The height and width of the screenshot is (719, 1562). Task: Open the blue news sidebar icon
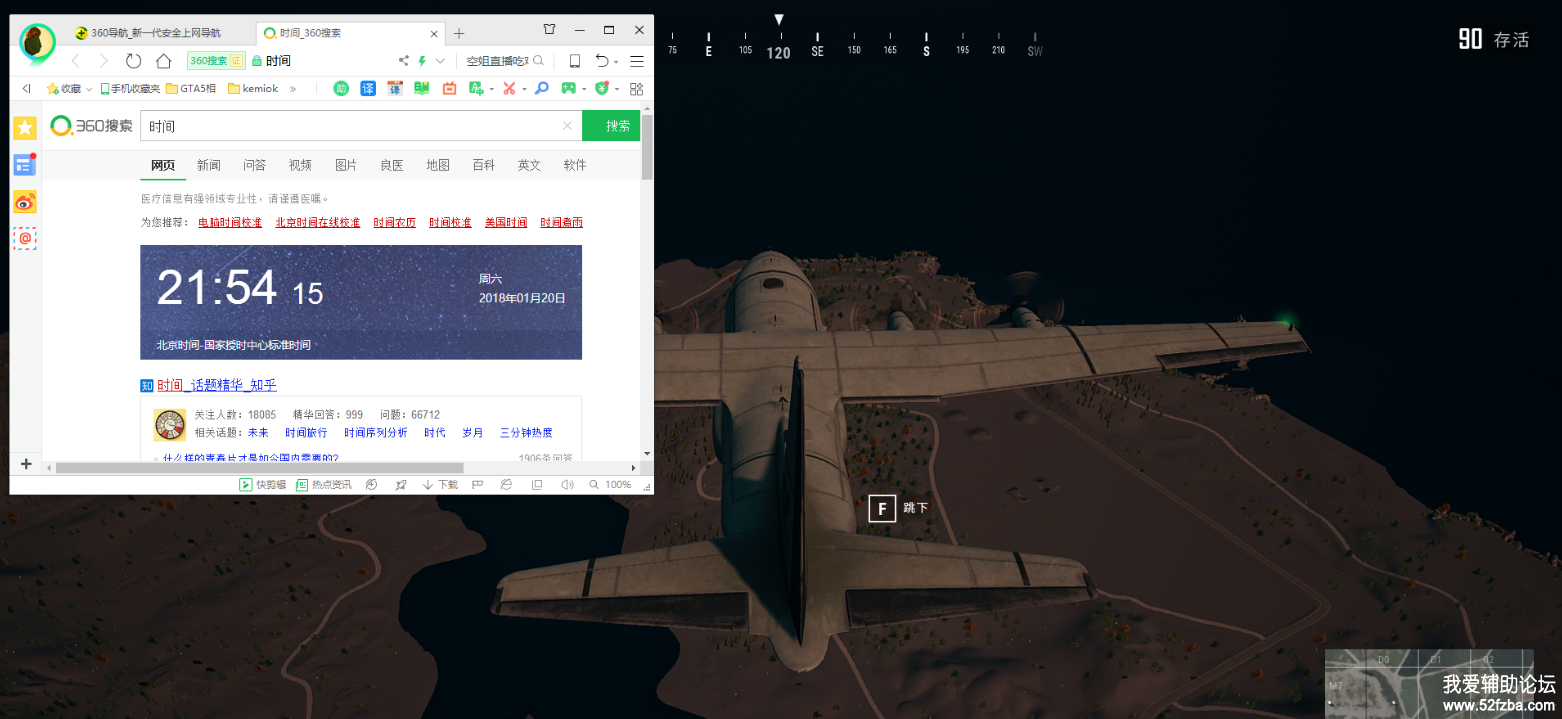(x=25, y=165)
